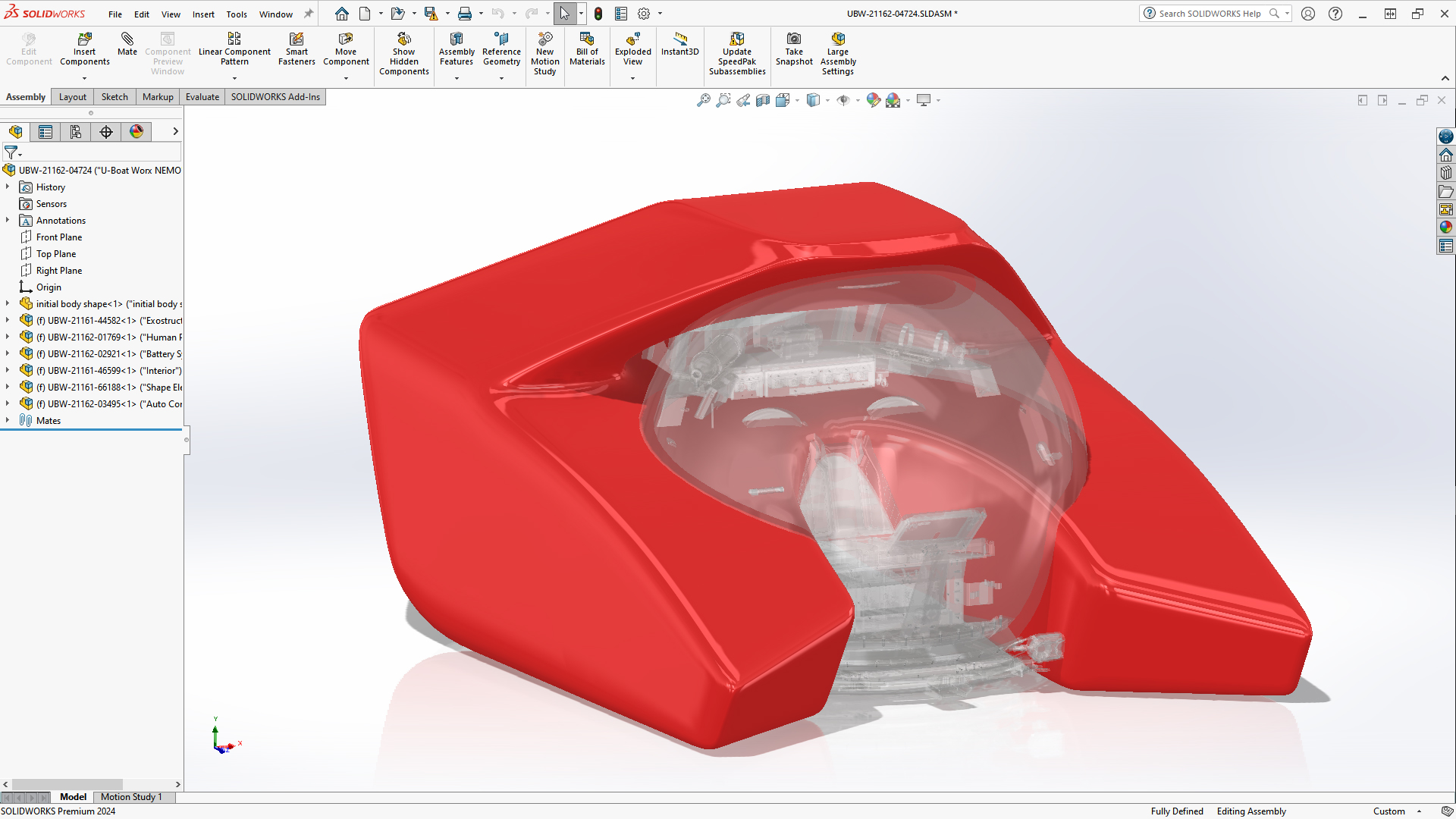
Task: Open display style dropdown arrow
Action: (x=827, y=100)
